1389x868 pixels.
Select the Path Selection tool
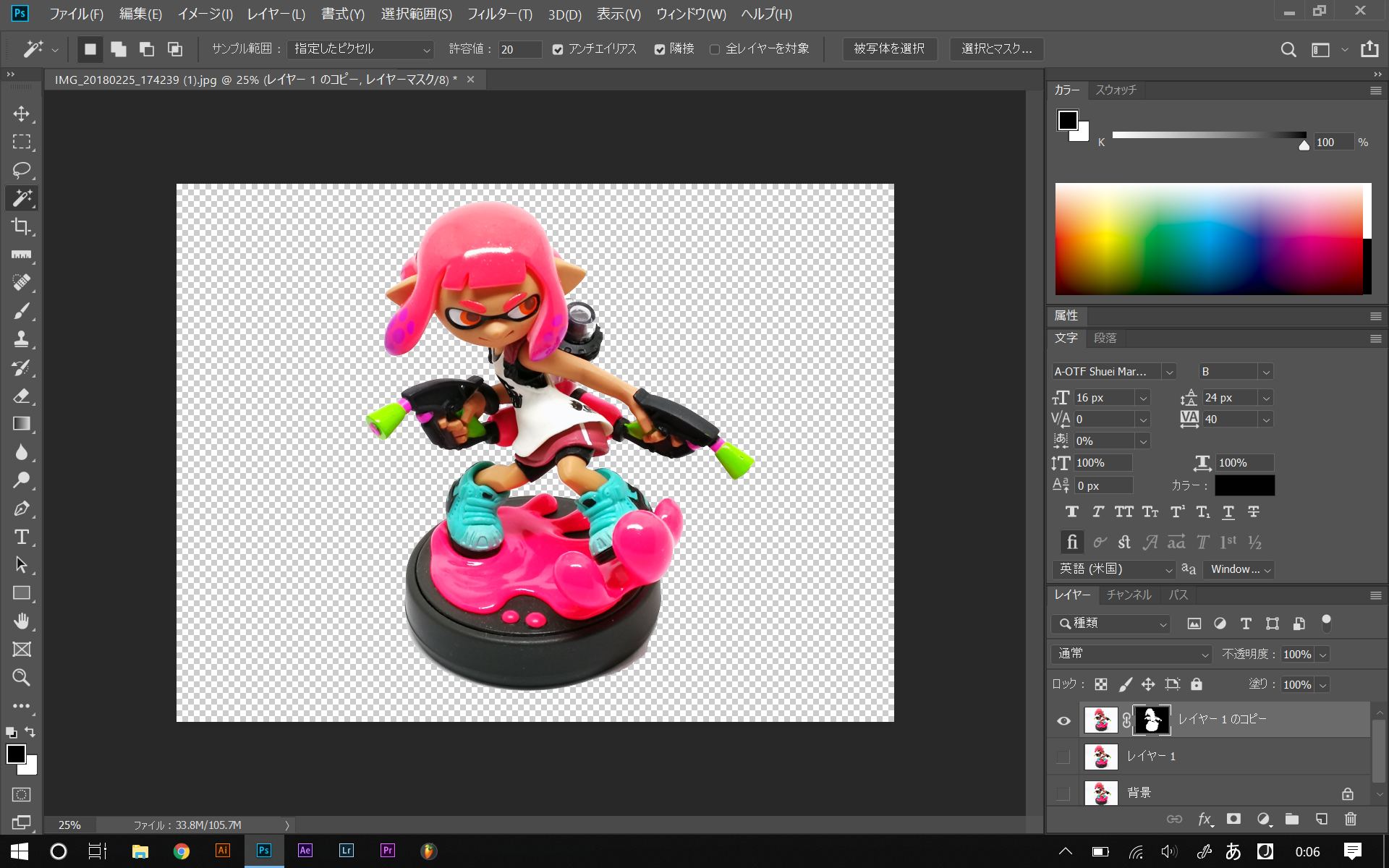click(21, 565)
